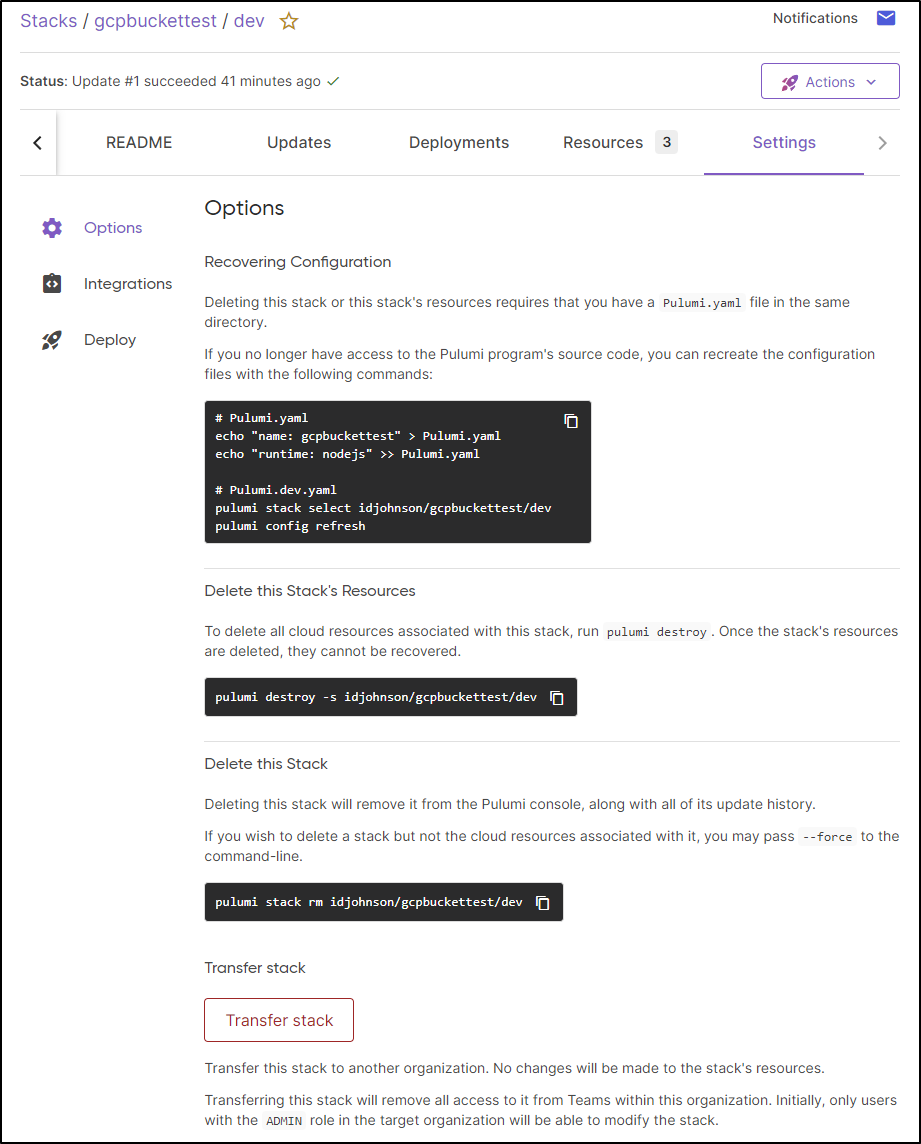Image resolution: width=921 pixels, height=1144 pixels.
Task: Copy the pulumi destroy command
Action: 557,697
